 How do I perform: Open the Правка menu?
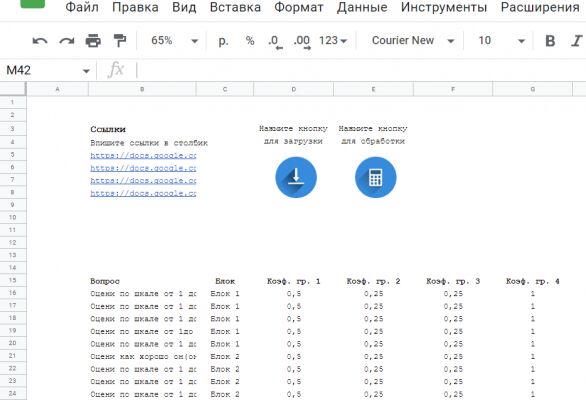coord(135,7)
